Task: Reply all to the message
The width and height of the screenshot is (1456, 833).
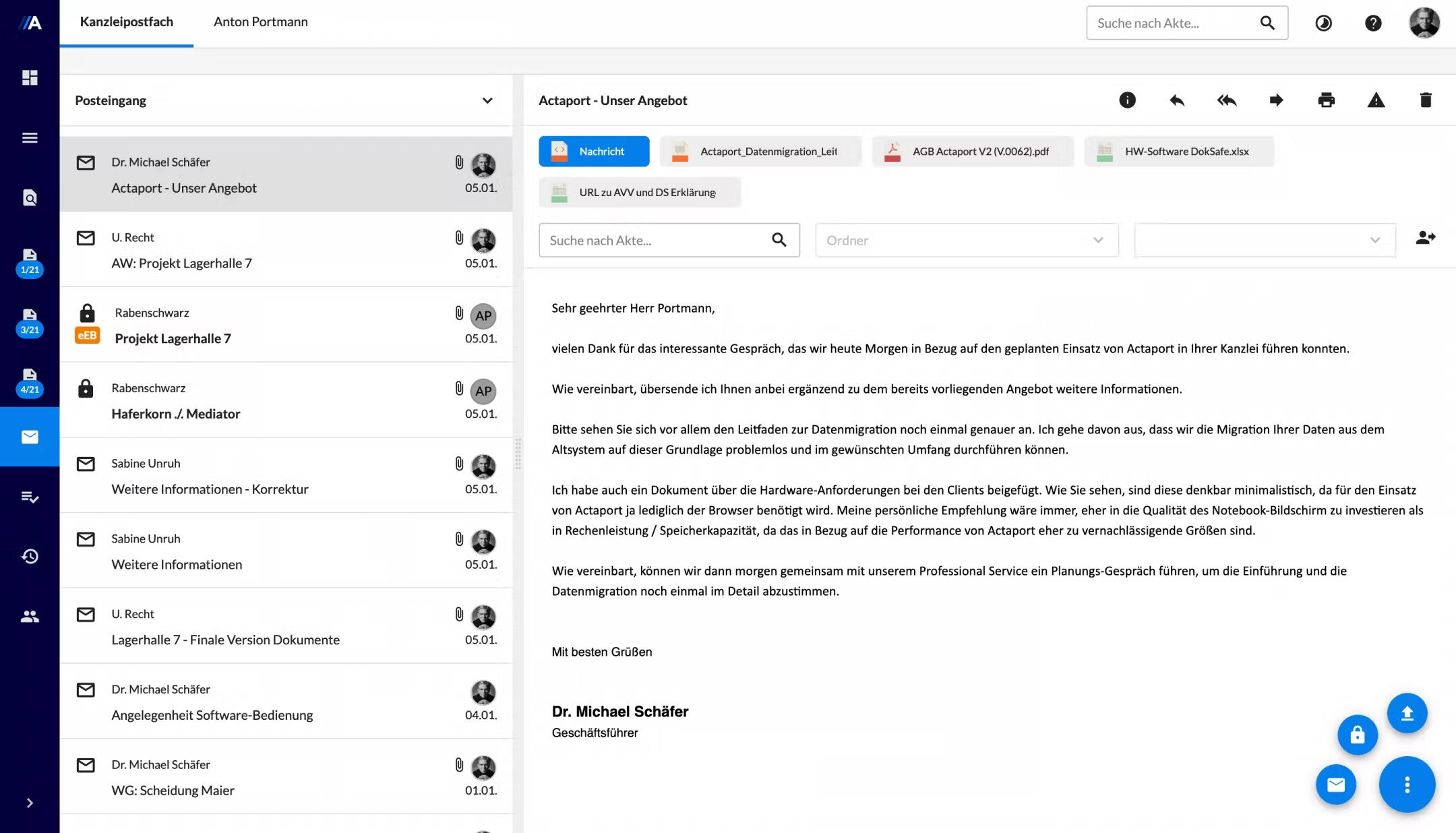Action: [1227, 100]
